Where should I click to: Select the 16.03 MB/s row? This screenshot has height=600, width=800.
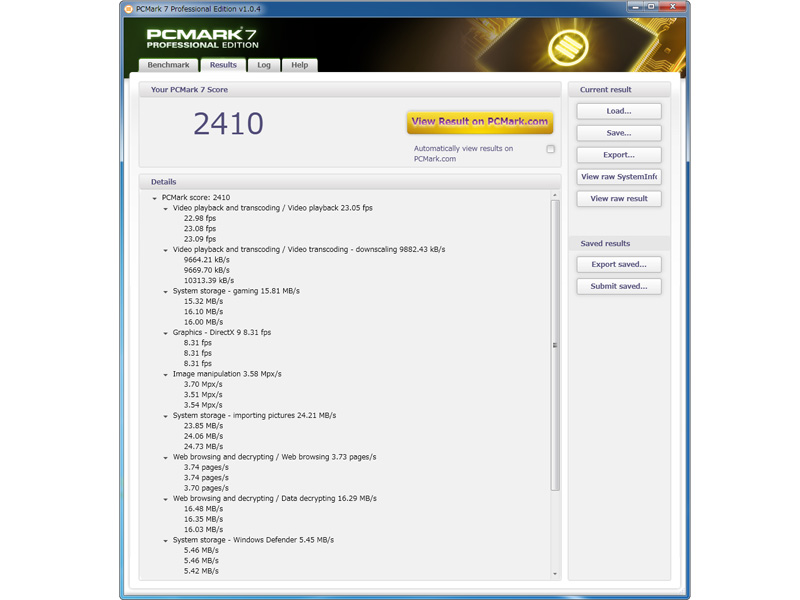click(x=203, y=530)
